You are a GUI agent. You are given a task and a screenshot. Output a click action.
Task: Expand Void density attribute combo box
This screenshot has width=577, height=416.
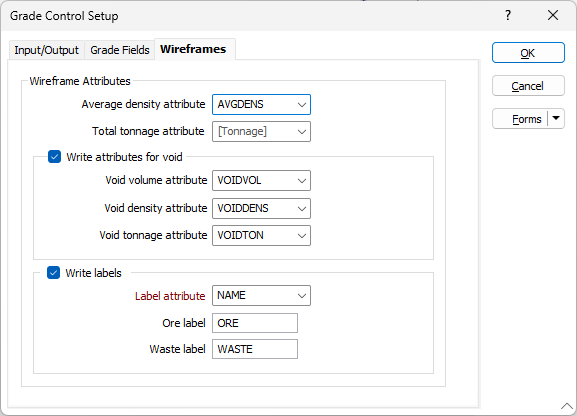pos(261,208)
